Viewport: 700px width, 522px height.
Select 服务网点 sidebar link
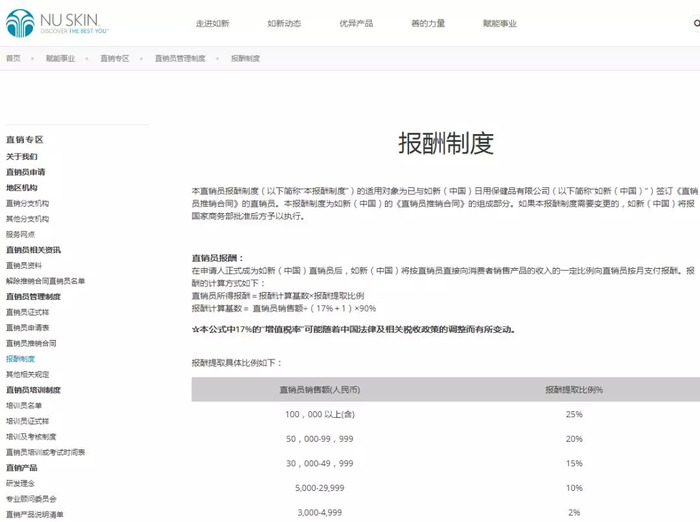click(20, 234)
